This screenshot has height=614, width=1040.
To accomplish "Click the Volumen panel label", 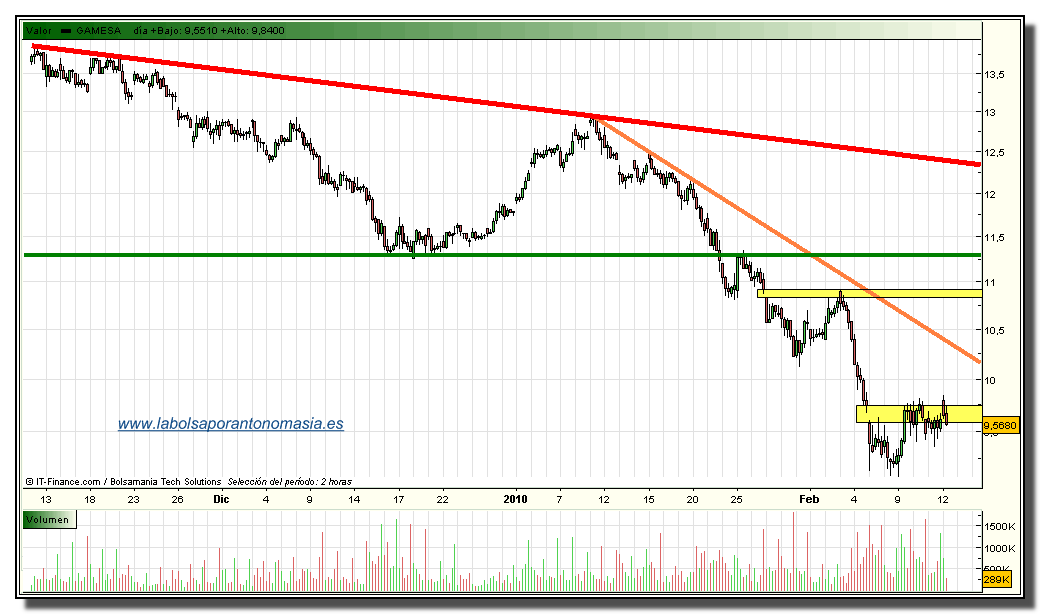I will point(46,519).
